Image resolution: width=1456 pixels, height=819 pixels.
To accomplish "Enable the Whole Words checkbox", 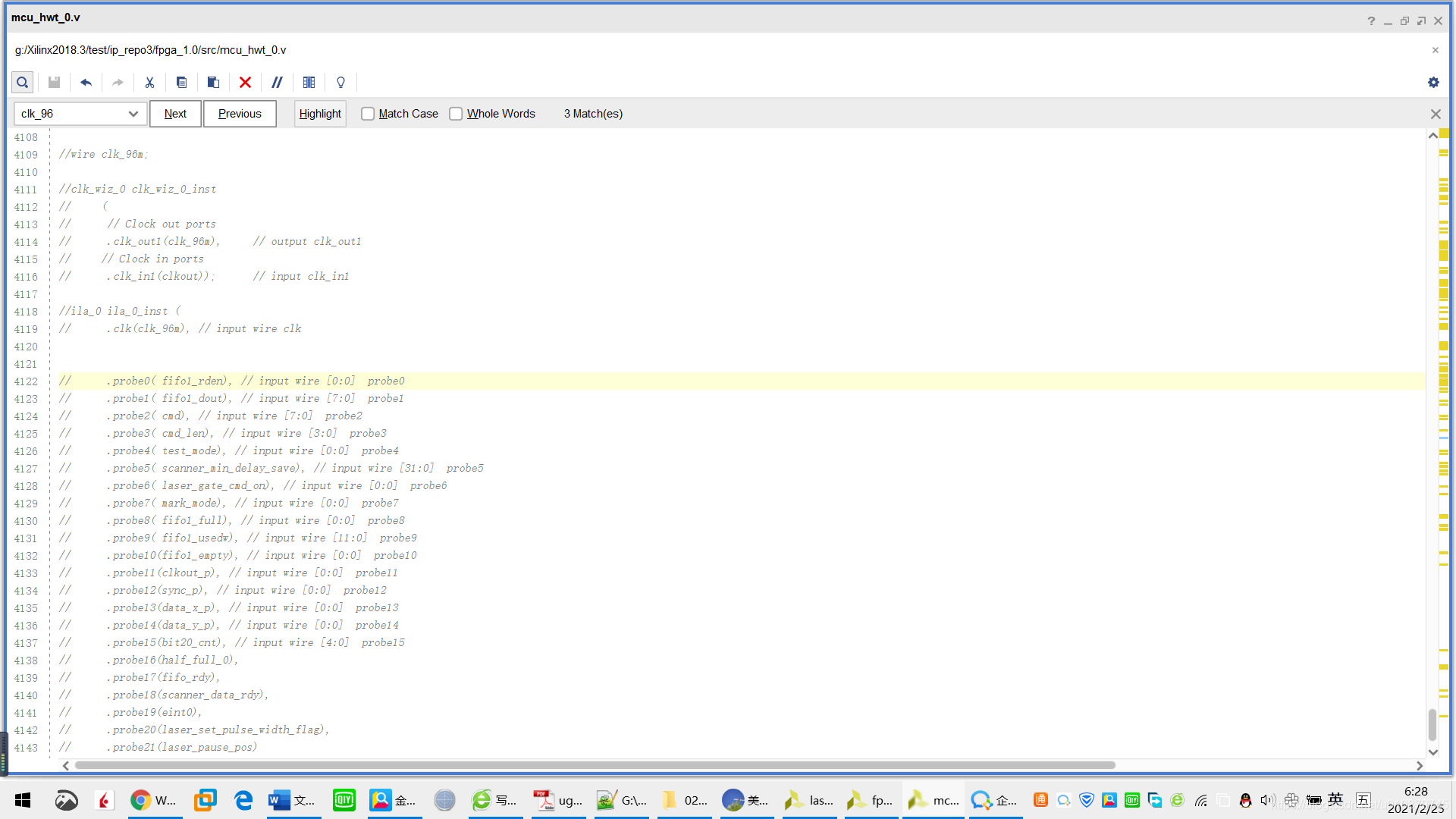I will click(x=456, y=114).
